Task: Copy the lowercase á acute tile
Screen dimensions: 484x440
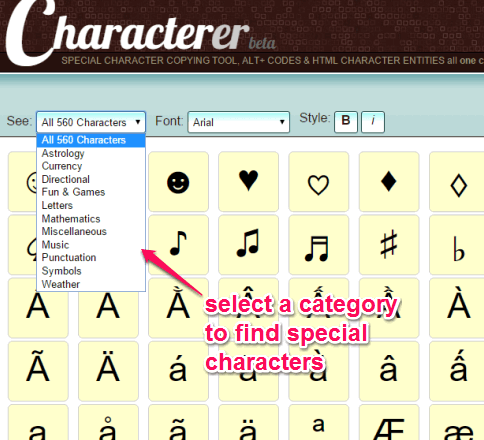Action: [178, 371]
